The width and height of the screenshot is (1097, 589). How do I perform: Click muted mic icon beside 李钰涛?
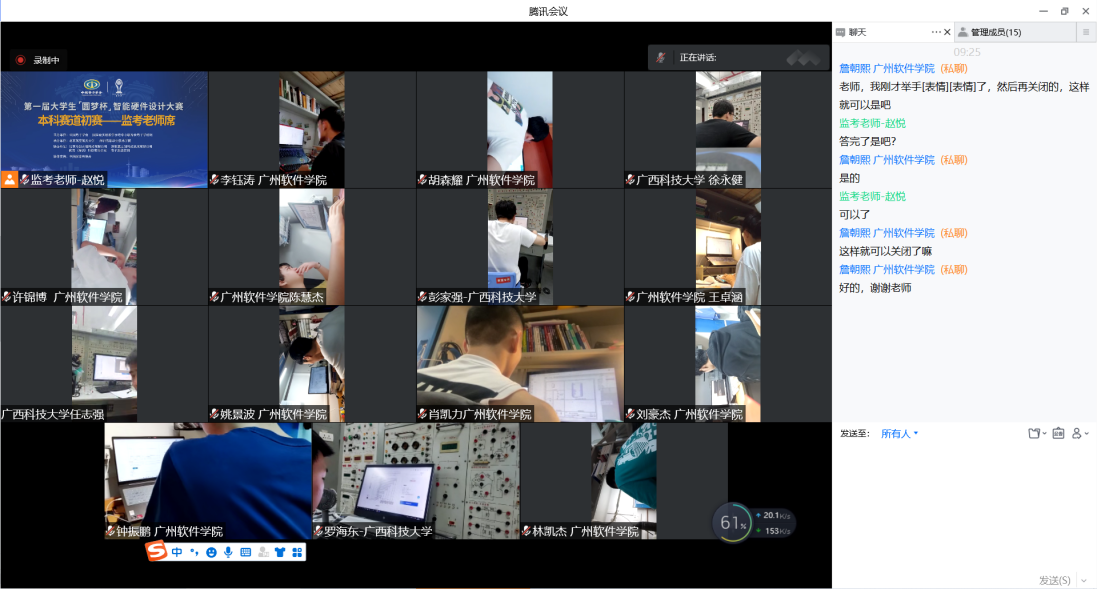(x=214, y=180)
